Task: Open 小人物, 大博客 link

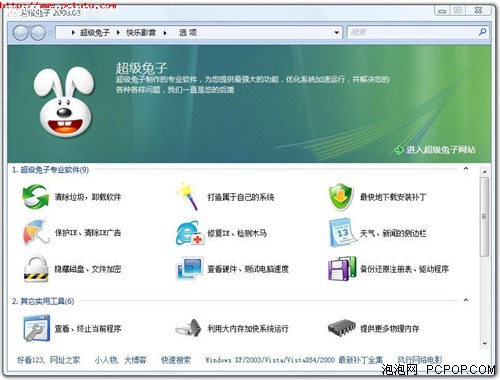Action: (x=120, y=360)
